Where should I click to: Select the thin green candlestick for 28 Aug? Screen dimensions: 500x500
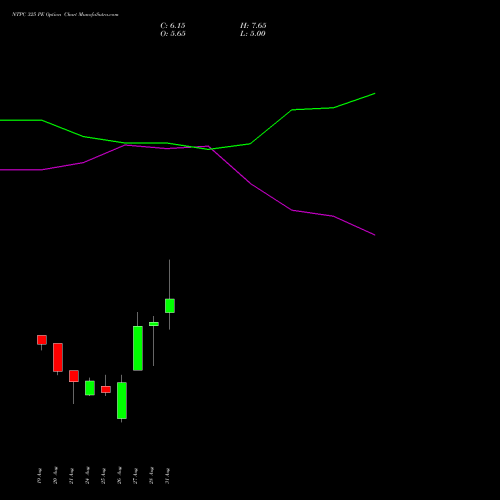coord(154,324)
